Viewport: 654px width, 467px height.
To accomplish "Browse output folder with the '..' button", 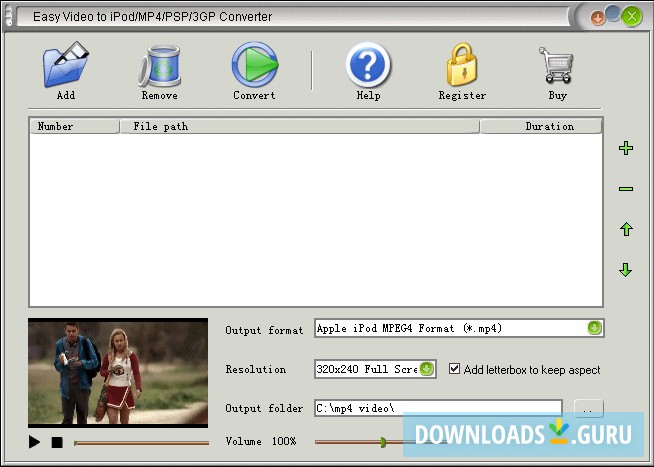I will pos(589,409).
